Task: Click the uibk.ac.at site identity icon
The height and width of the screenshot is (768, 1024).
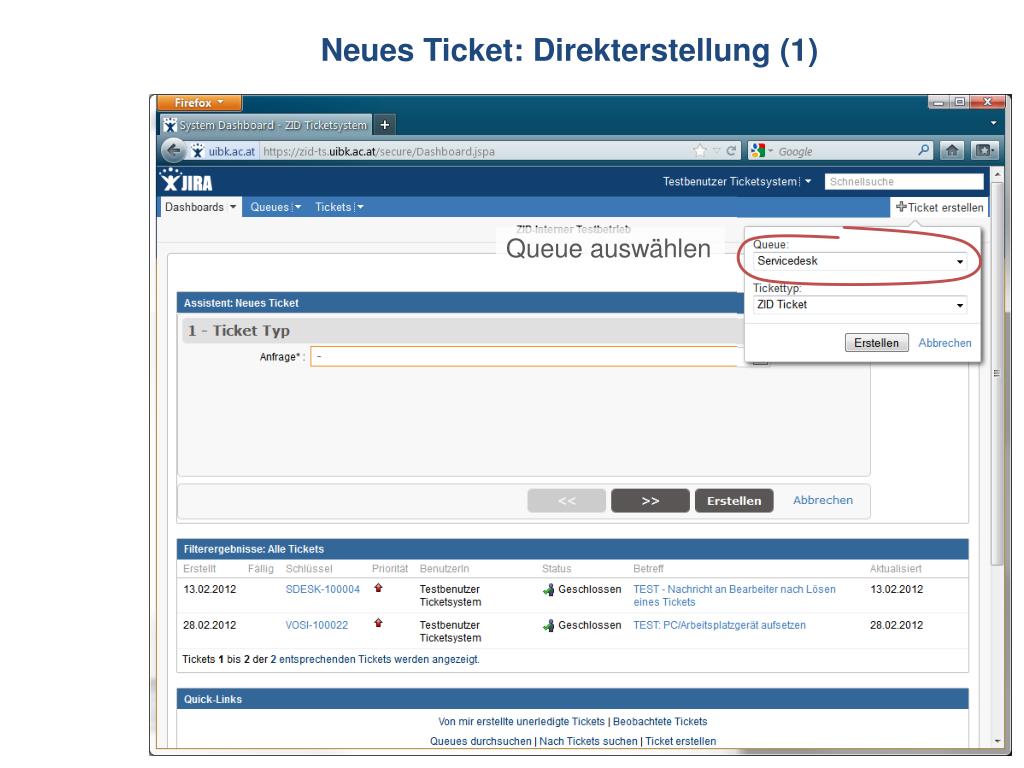Action: [223, 151]
